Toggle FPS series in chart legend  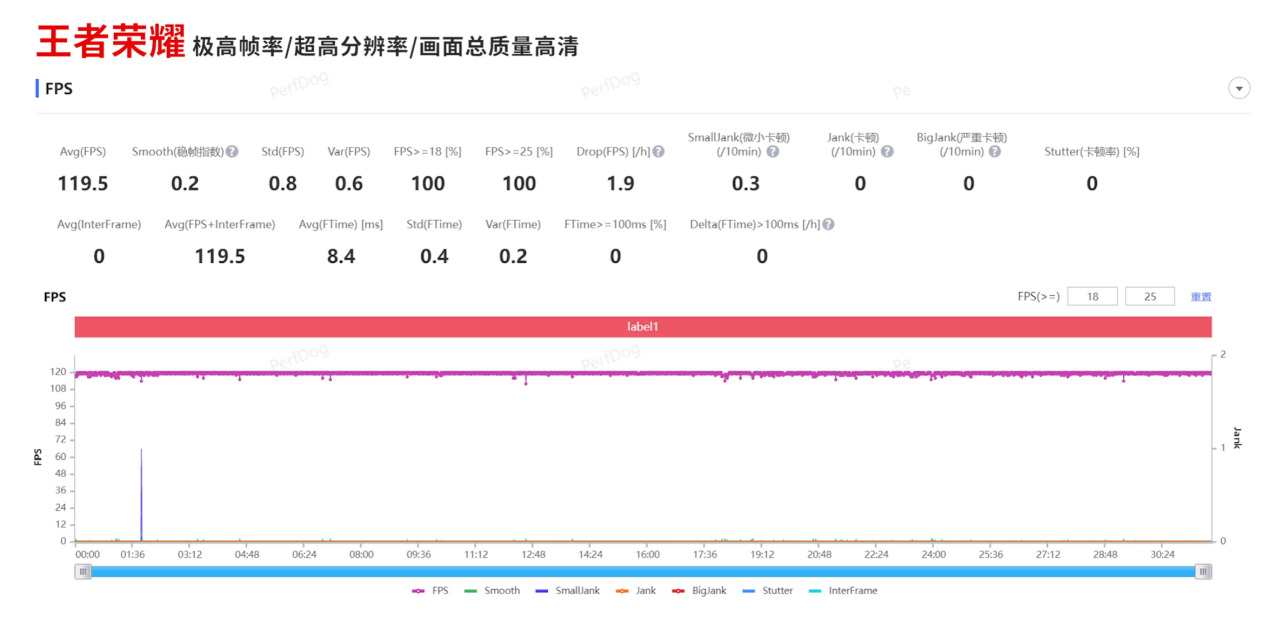point(430,591)
